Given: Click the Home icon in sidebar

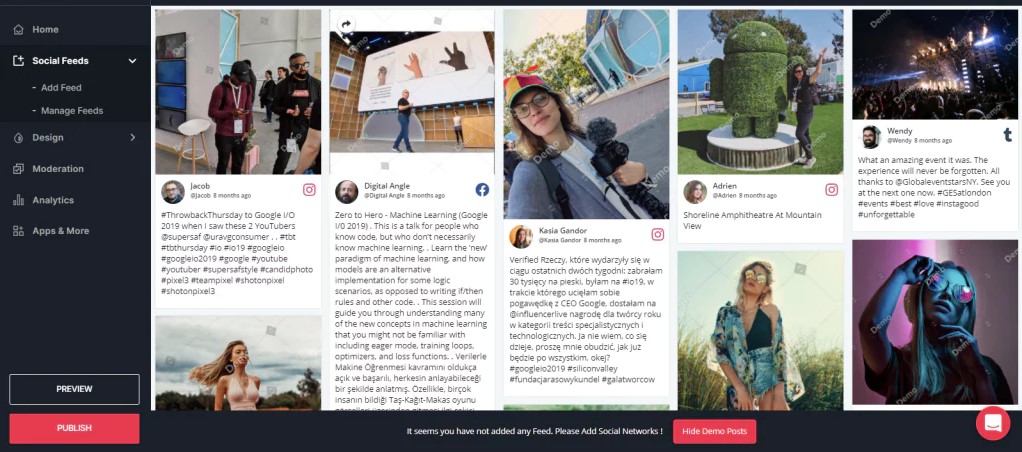Looking at the screenshot, I should [18, 29].
